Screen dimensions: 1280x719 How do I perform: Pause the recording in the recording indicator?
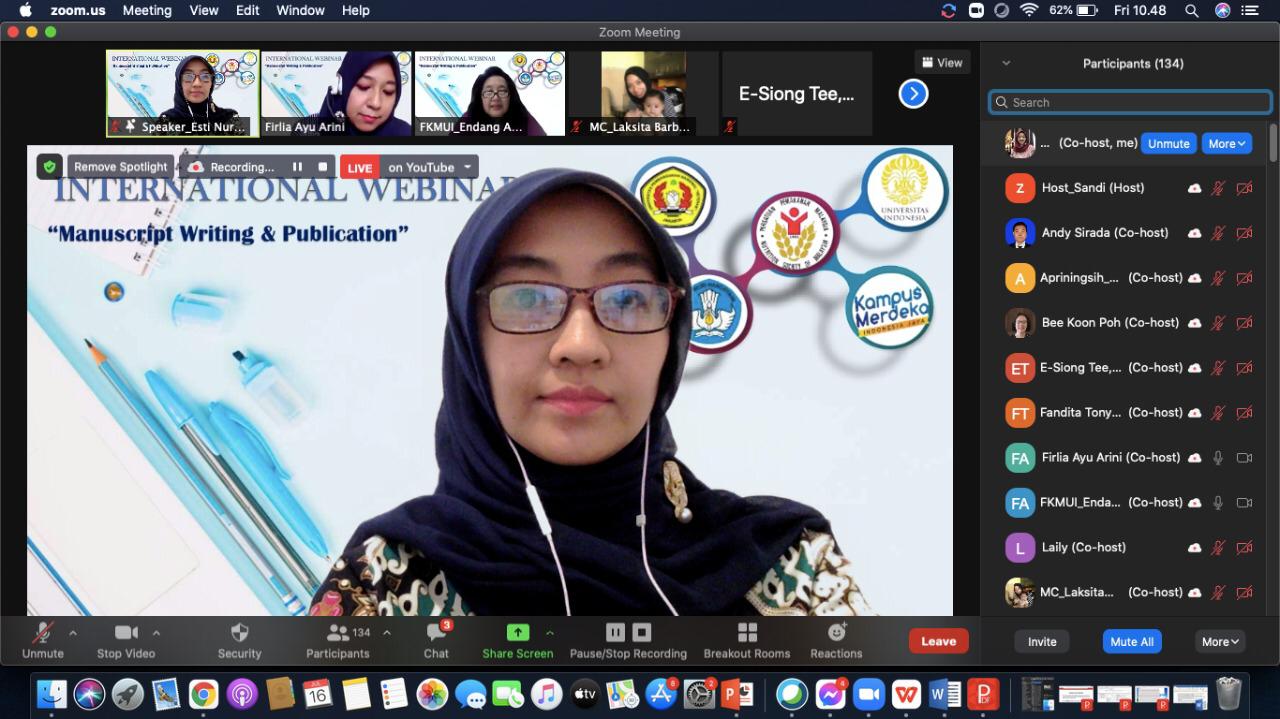click(297, 167)
